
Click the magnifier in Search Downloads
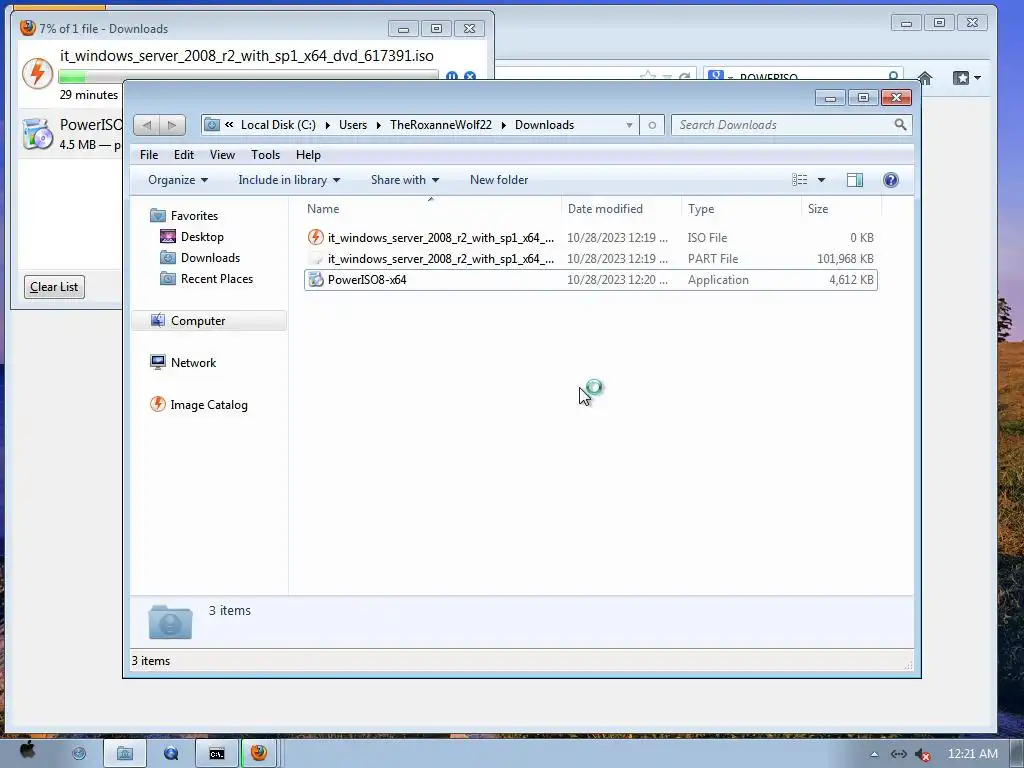900,124
